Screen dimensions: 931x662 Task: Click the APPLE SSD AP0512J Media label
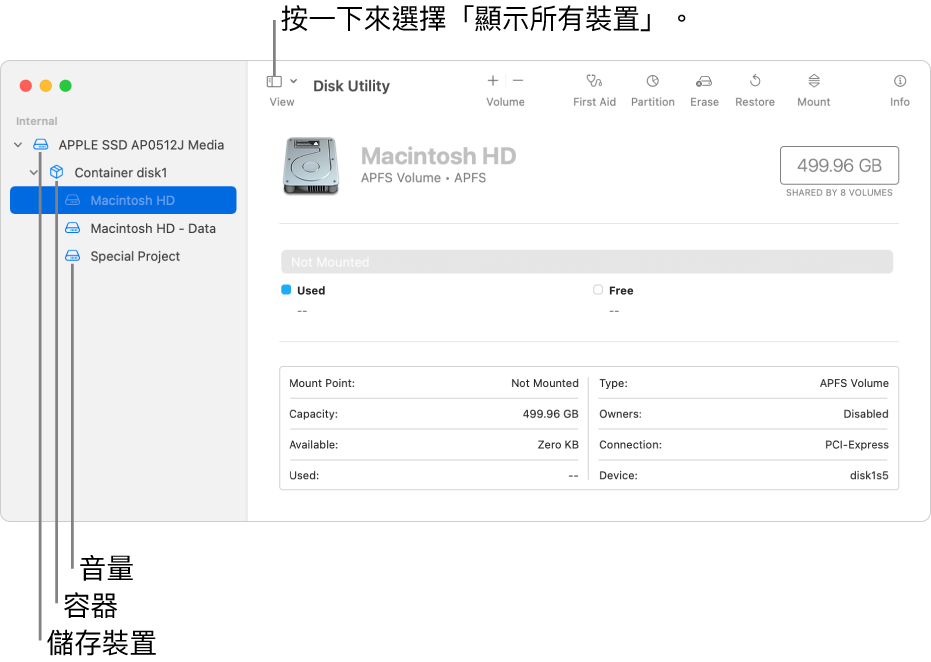pos(141,145)
